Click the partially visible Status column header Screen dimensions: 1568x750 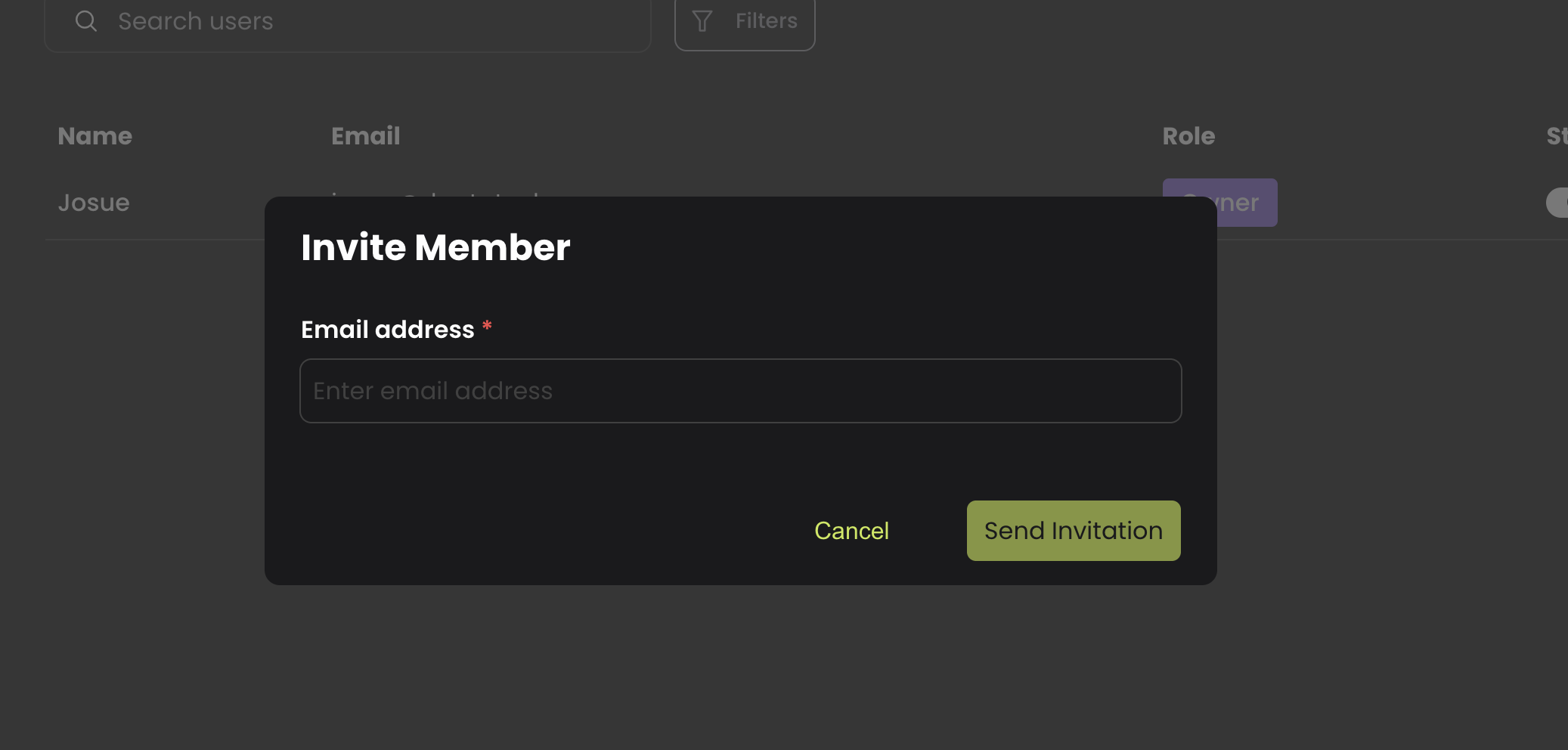point(1557,136)
